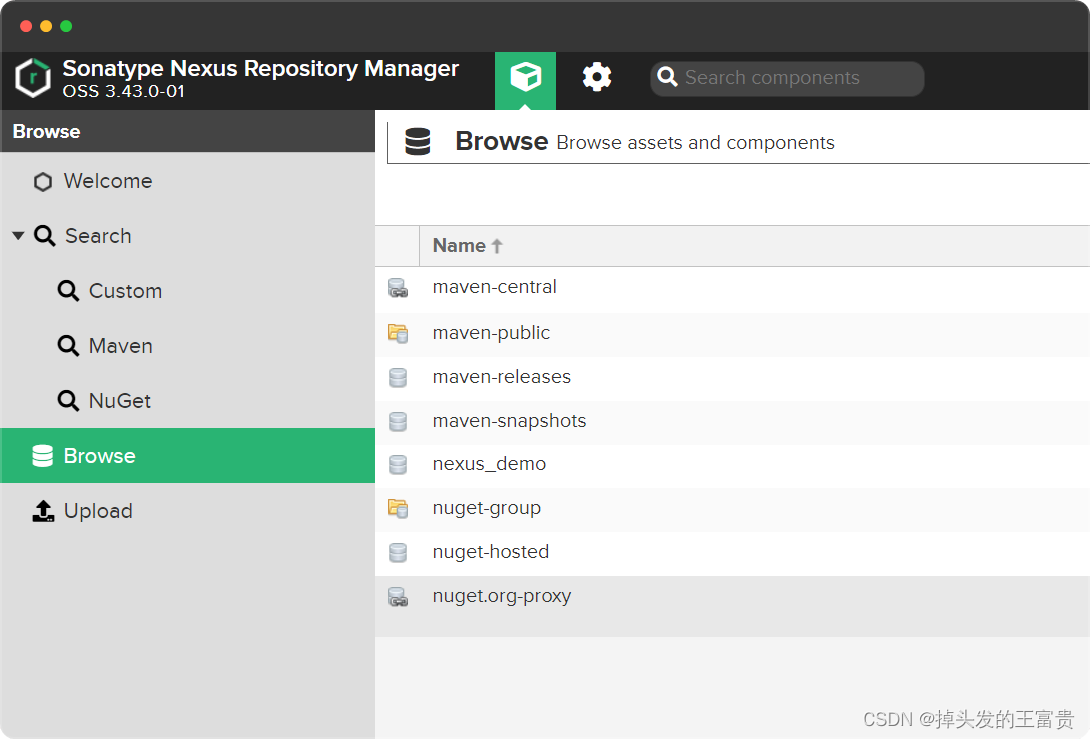Collapse the Search tree node arrow

pyautogui.click(x=19, y=236)
